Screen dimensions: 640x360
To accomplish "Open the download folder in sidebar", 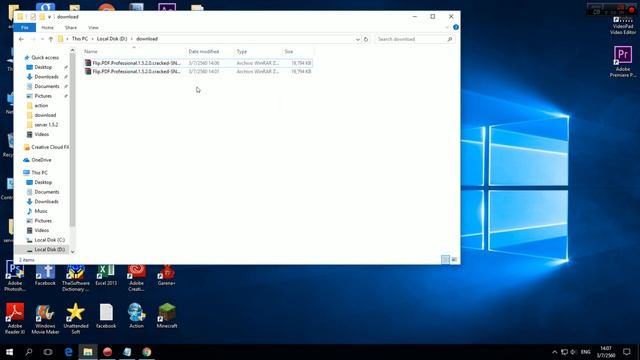I will (x=45, y=115).
